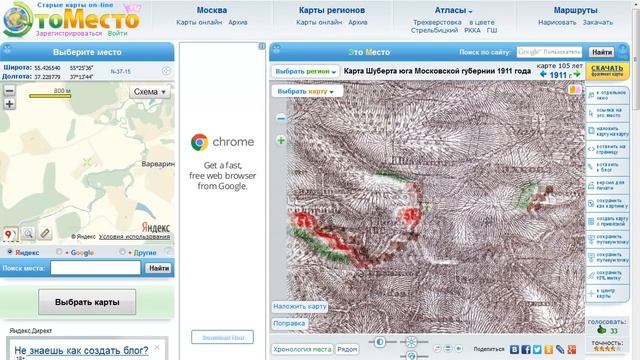Share via LiveJournal pencil icon
This screenshot has height=360, width=640.
(560, 349)
